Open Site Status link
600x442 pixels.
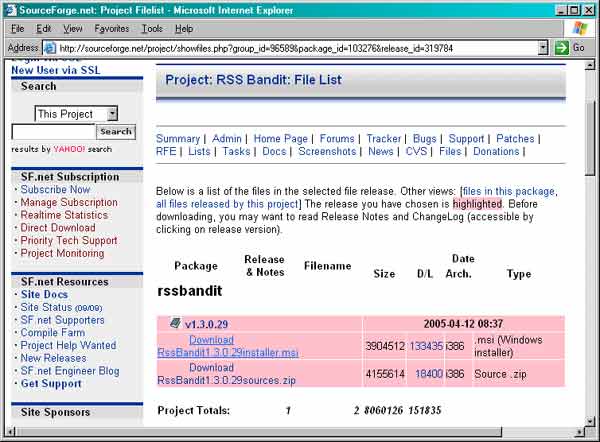point(61,307)
